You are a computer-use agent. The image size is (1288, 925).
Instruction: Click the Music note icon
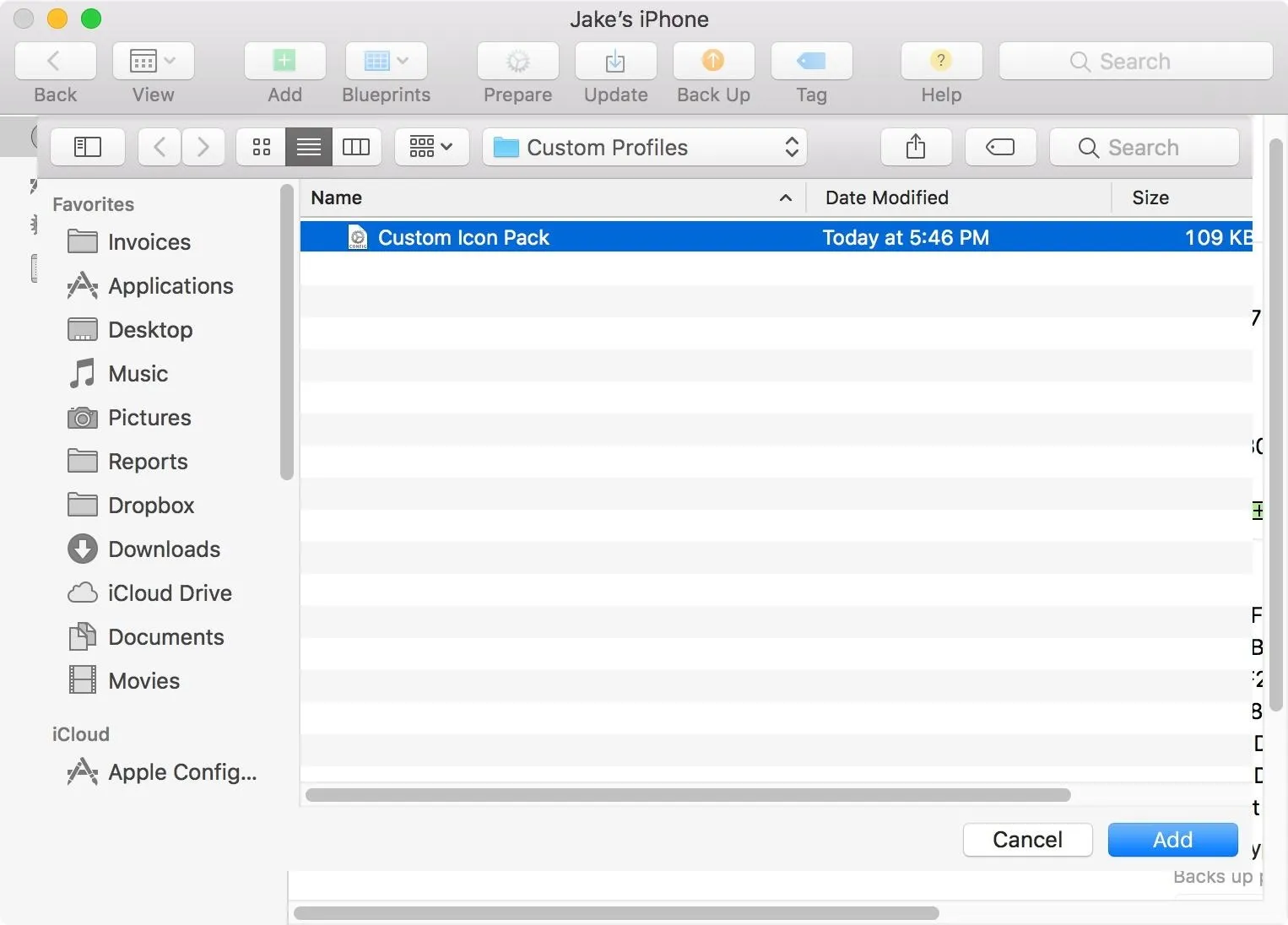coord(82,373)
